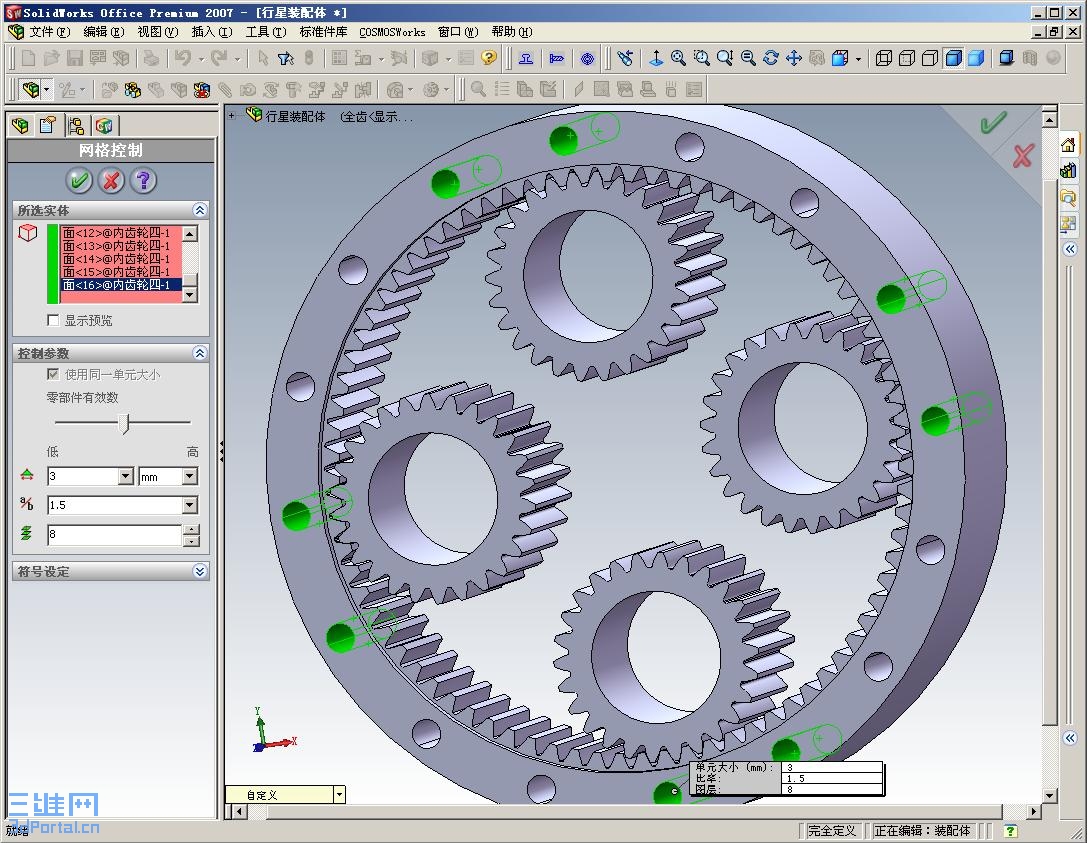1087x843 pixels.
Task: Accept with green checkmark in viewport corner
Action: click(x=993, y=123)
